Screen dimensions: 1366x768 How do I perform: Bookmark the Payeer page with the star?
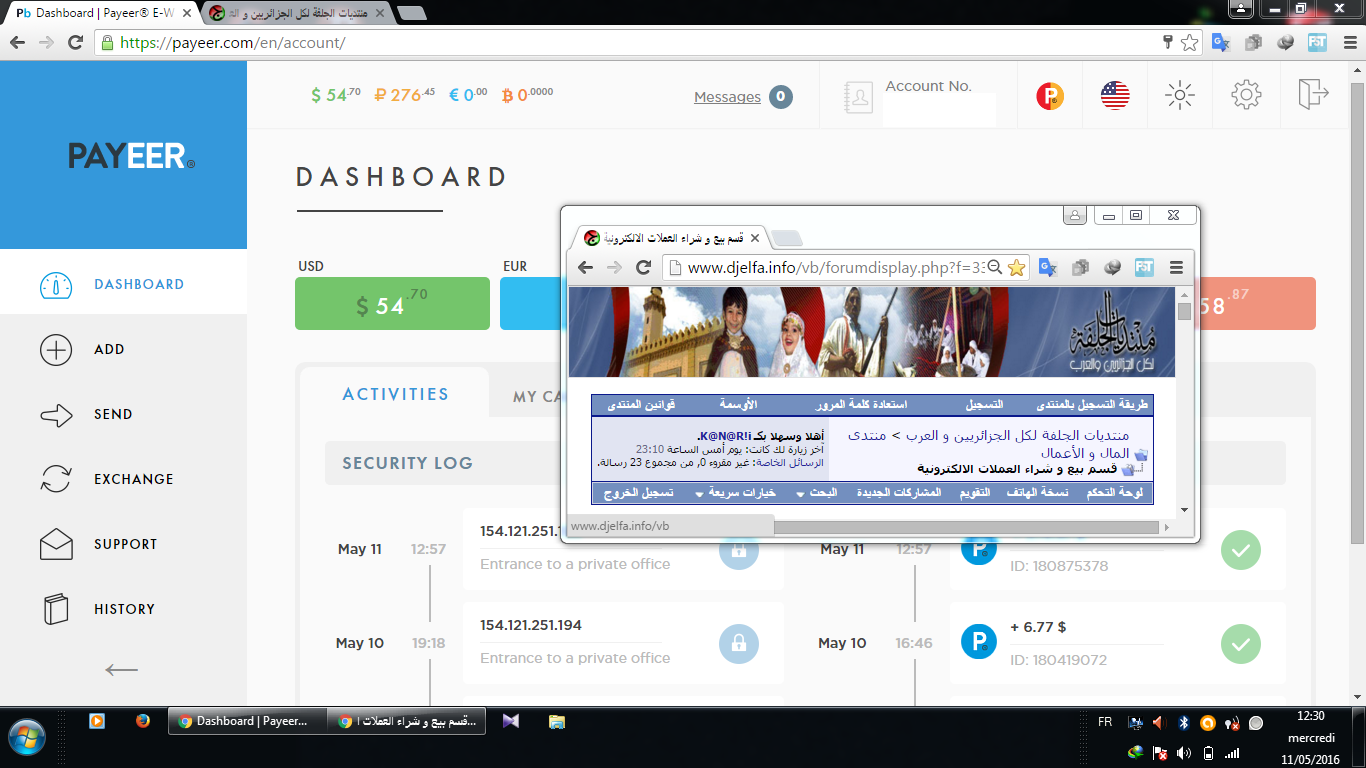[1189, 43]
